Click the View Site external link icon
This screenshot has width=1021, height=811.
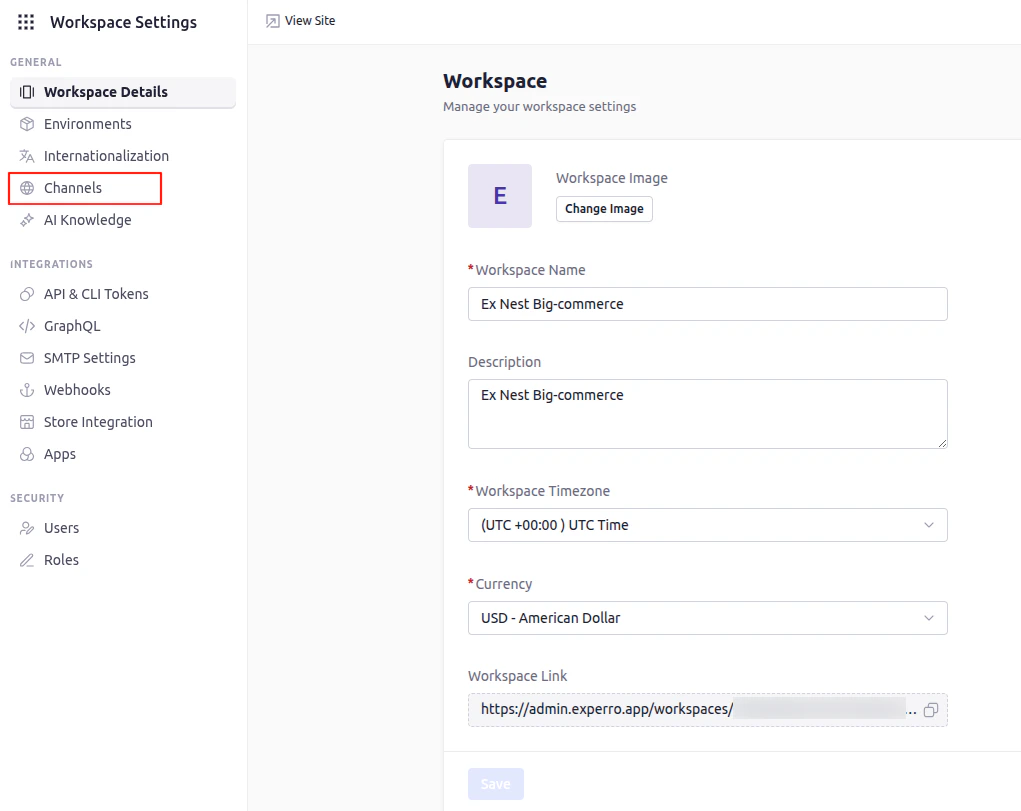point(272,21)
